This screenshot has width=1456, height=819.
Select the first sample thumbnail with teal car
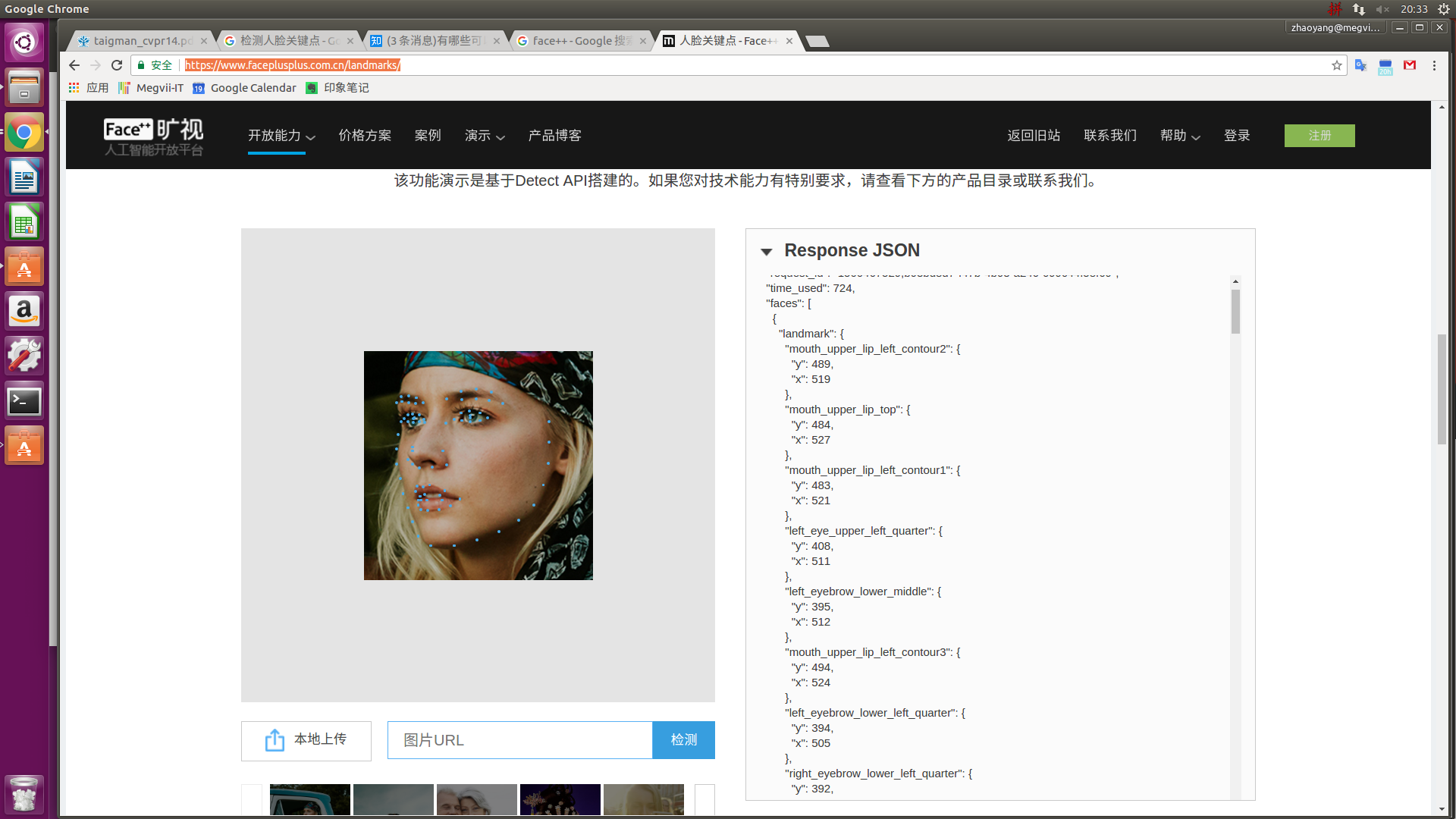tap(310, 800)
